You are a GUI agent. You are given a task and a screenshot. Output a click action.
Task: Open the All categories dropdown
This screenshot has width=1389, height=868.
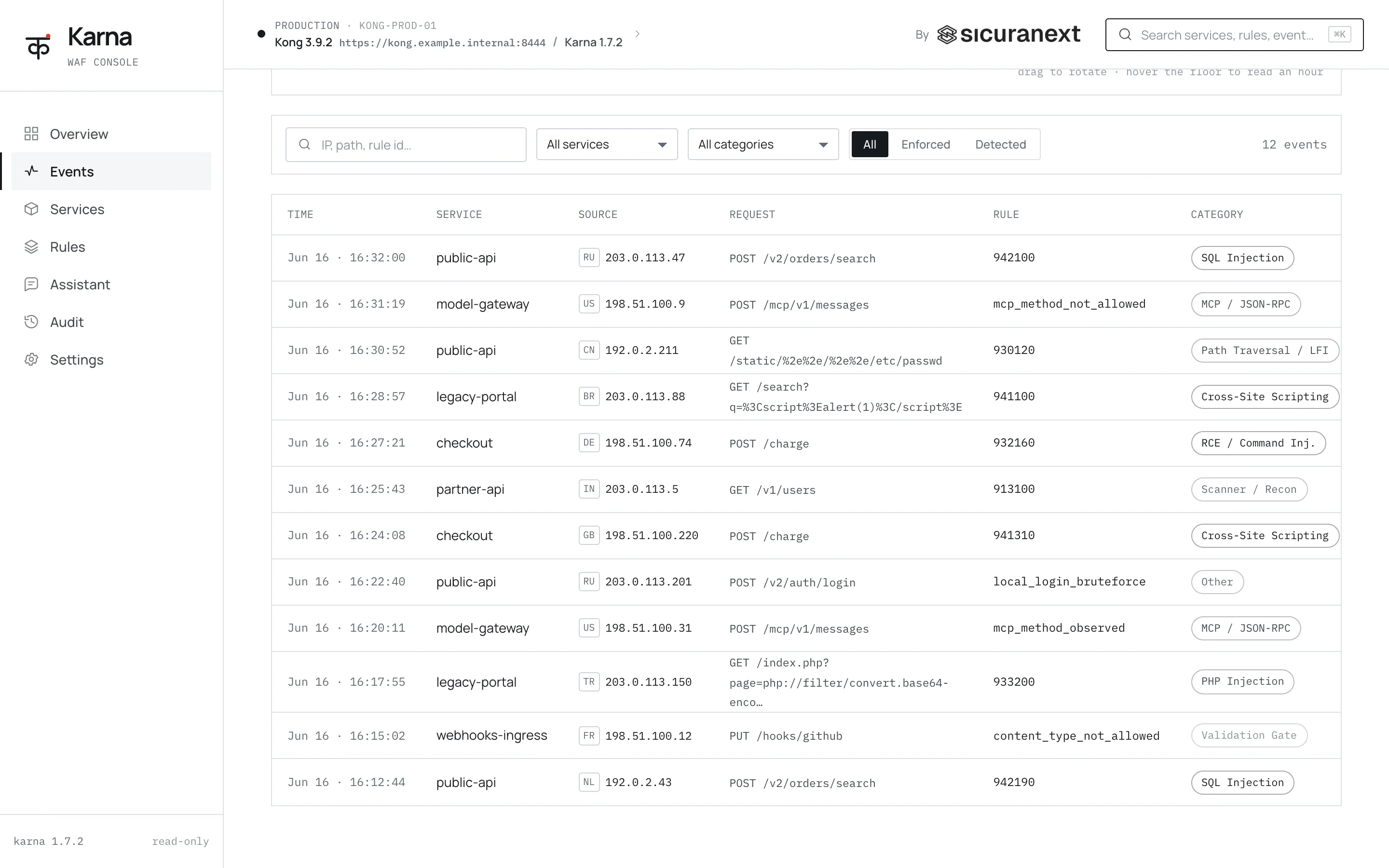(763, 144)
